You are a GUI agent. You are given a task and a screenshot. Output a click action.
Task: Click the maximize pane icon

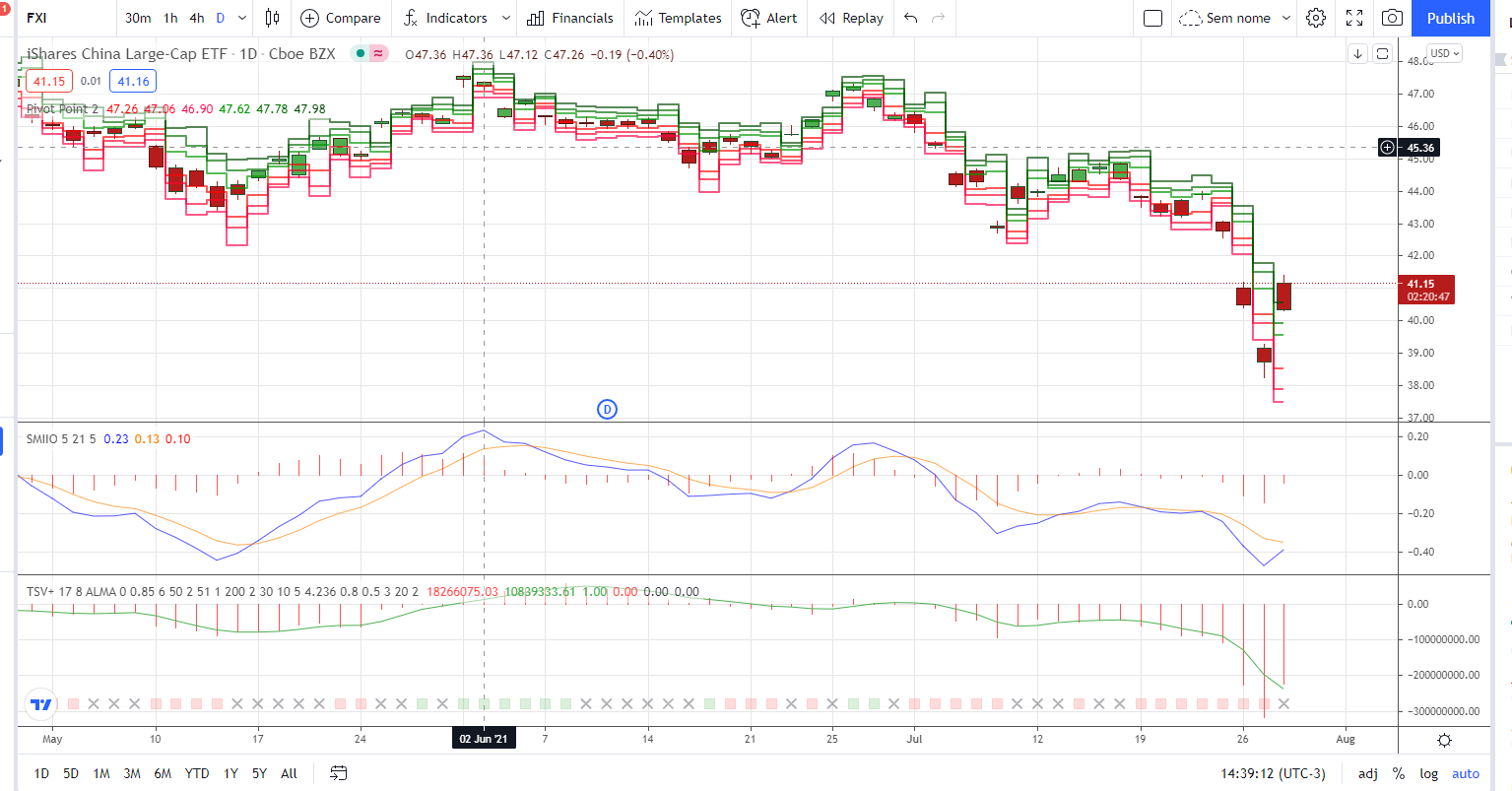pyautogui.click(x=1382, y=53)
